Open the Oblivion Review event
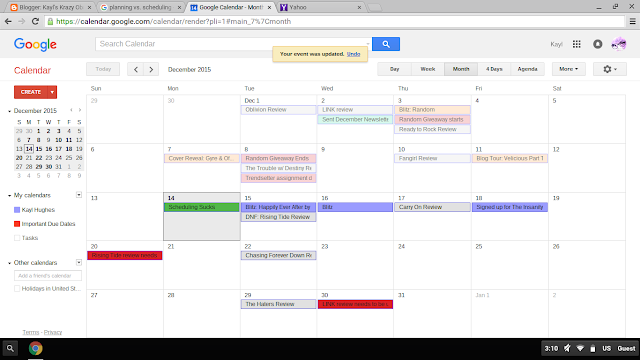 pyautogui.click(x=278, y=110)
